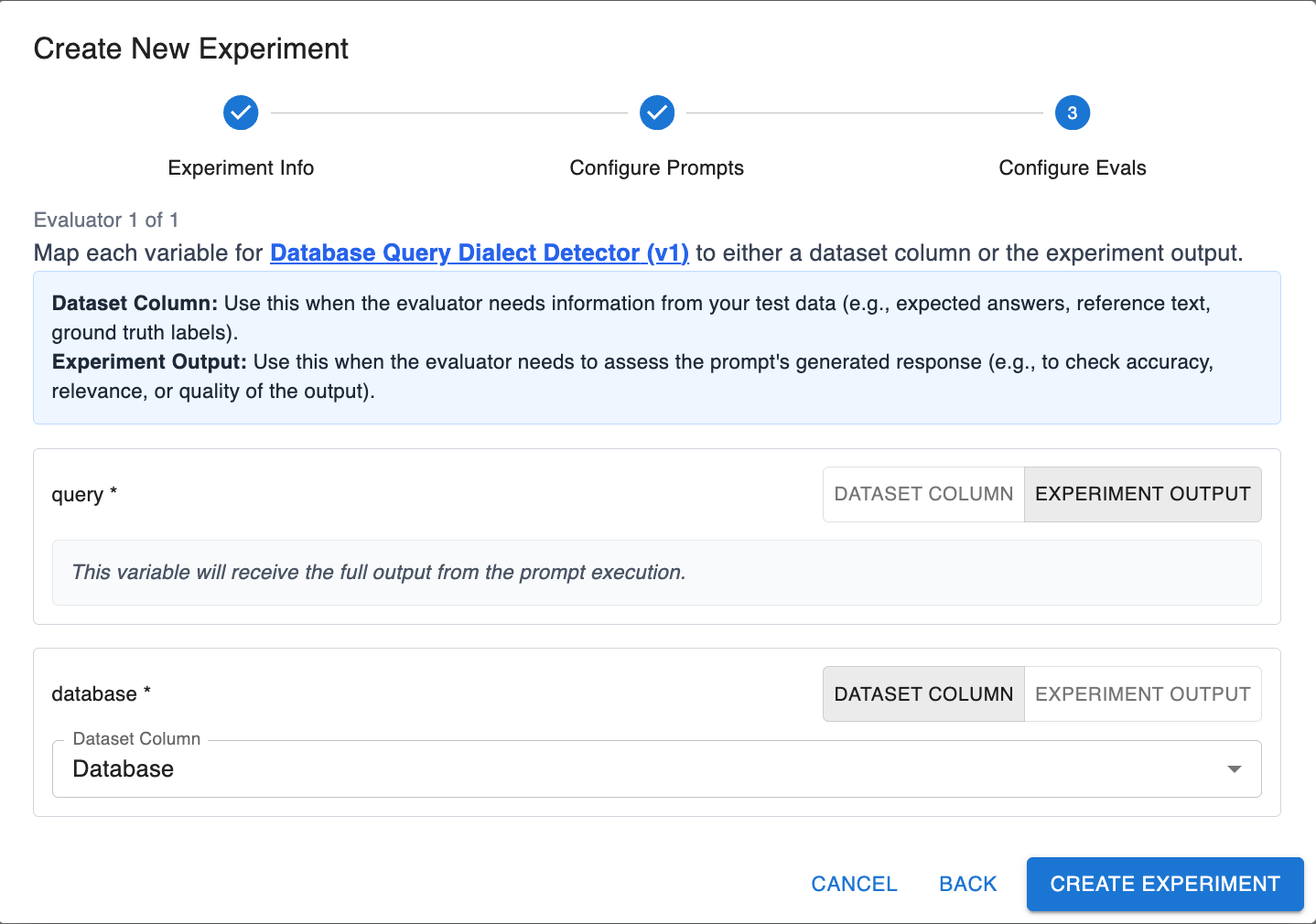Click the Dataset Column dropdown arrow
Viewport: 1316px width, 924px height.
(x=1235, y=769)
